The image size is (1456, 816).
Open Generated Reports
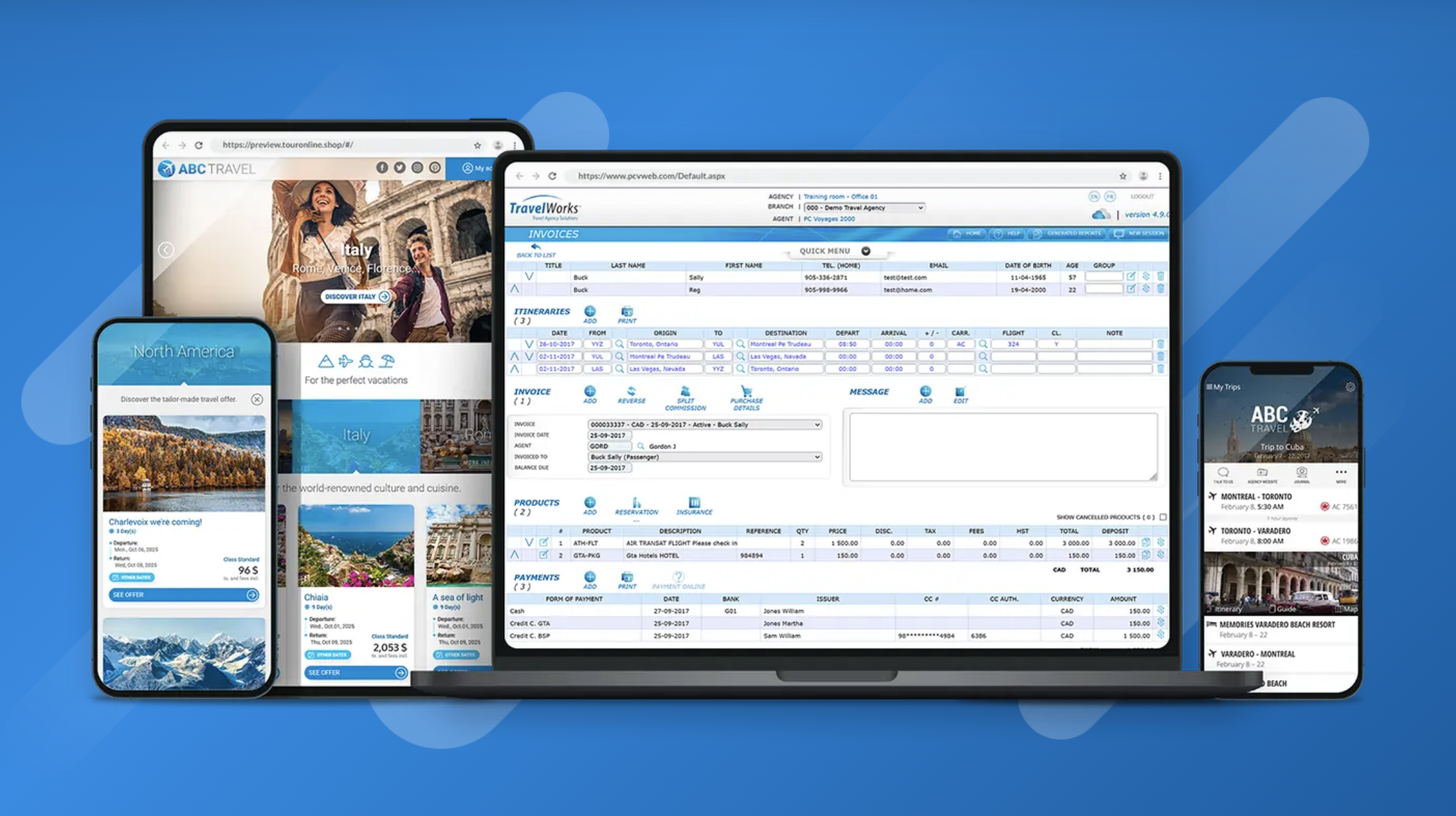pos(1074,233)
